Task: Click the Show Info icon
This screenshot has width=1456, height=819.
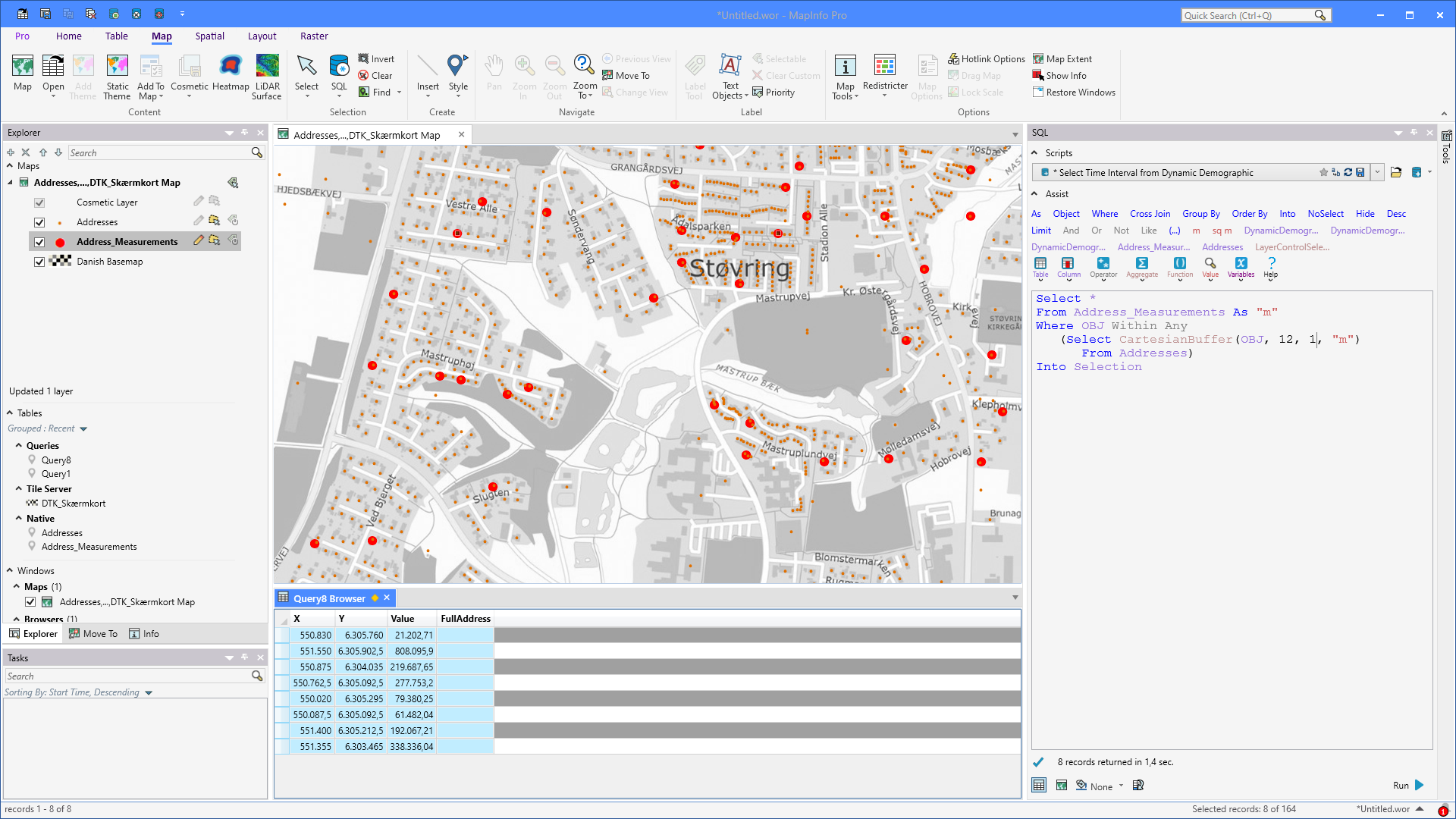Action: [1038, 75]
